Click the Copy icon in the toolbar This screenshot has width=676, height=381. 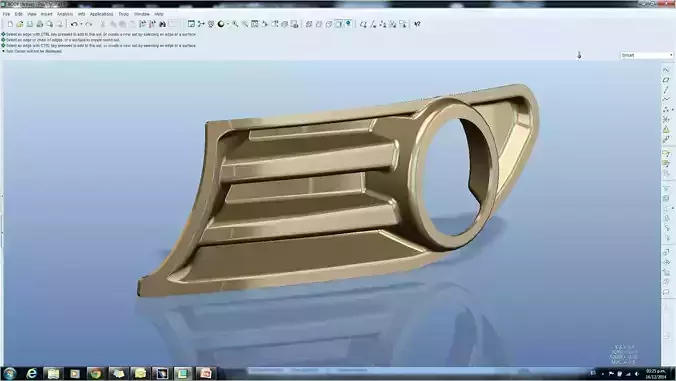coord(113,24)
